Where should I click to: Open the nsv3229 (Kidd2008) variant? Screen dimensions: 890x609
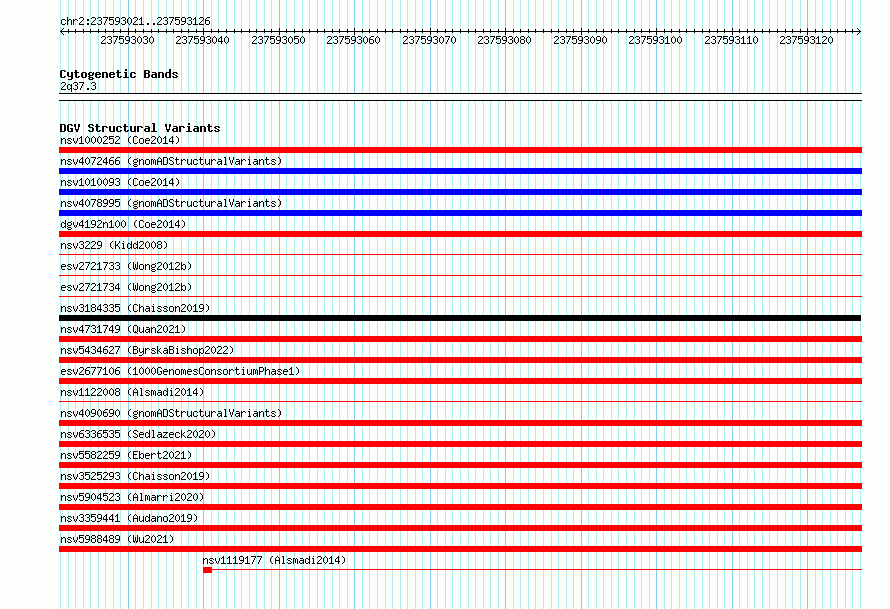(114, 245)
